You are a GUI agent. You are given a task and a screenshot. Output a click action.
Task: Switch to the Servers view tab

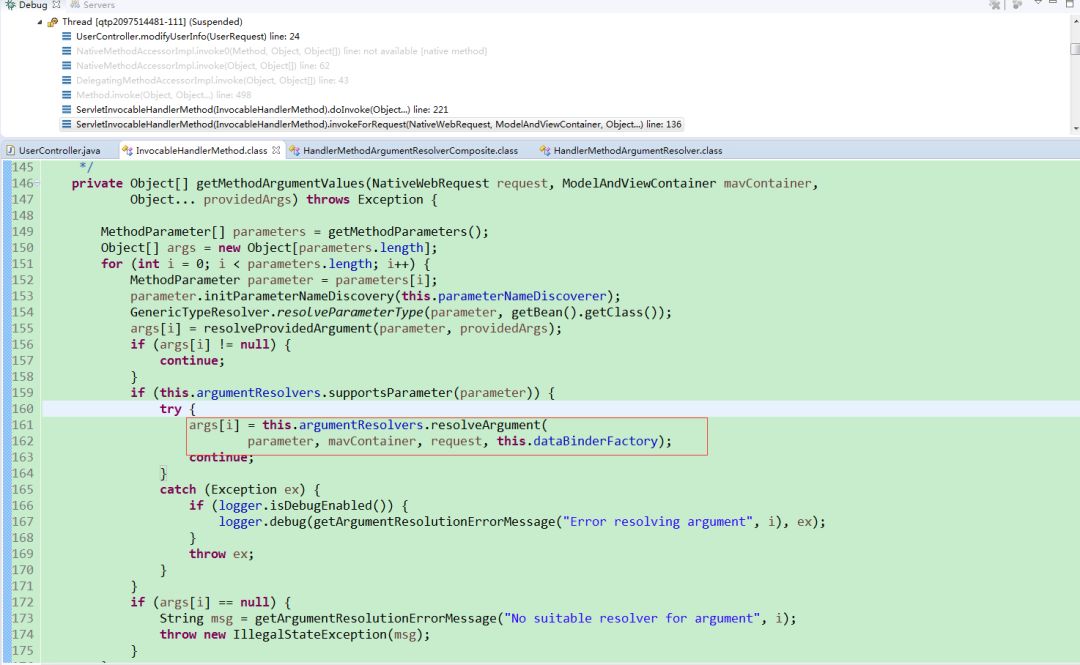pyautogui.click(x=93, y=5)
